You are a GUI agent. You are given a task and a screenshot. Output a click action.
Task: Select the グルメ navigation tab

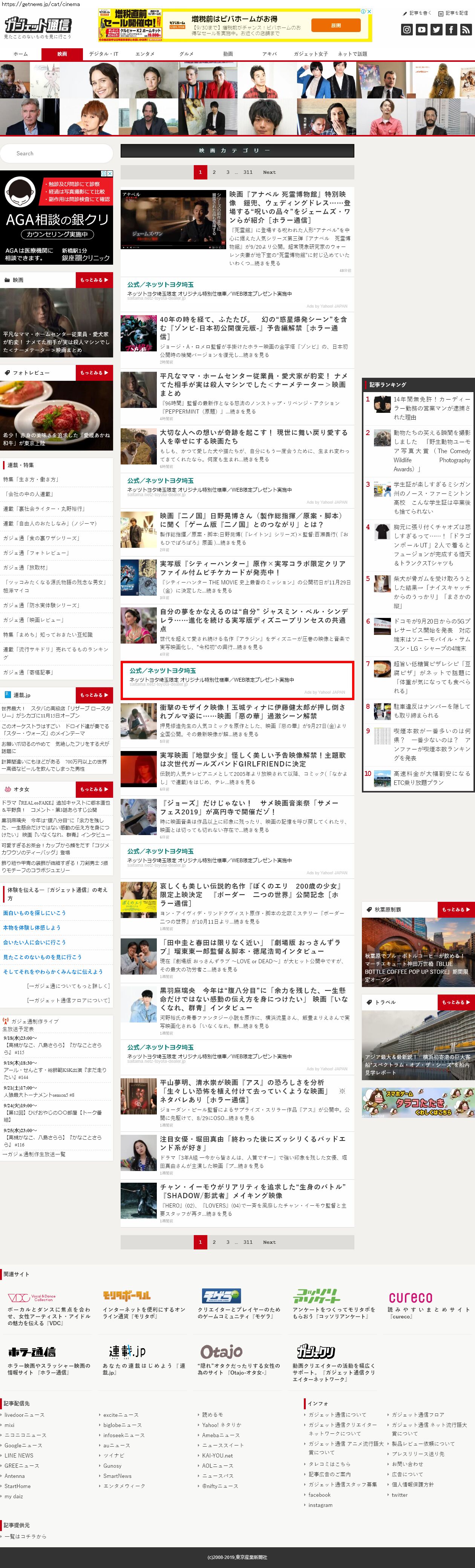tap(186, 54)
